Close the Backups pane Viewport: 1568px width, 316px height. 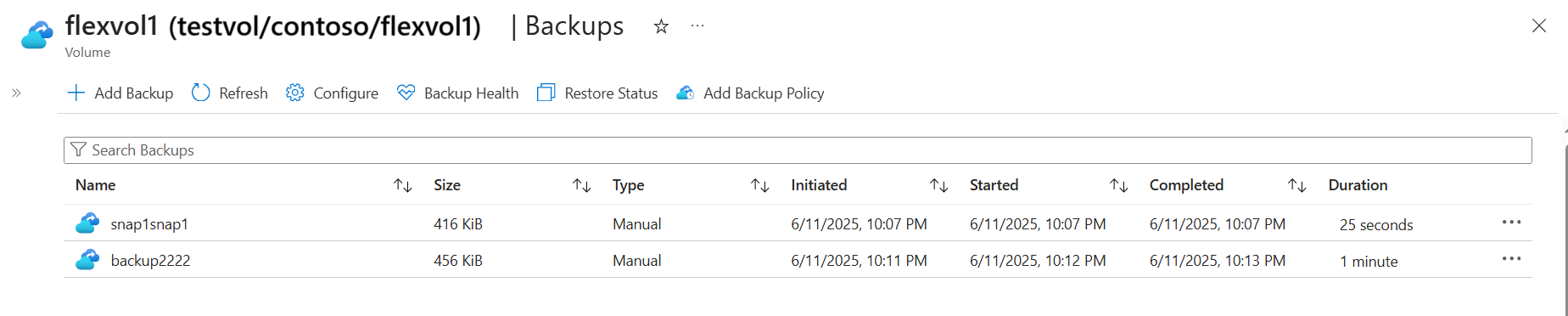1539,25
